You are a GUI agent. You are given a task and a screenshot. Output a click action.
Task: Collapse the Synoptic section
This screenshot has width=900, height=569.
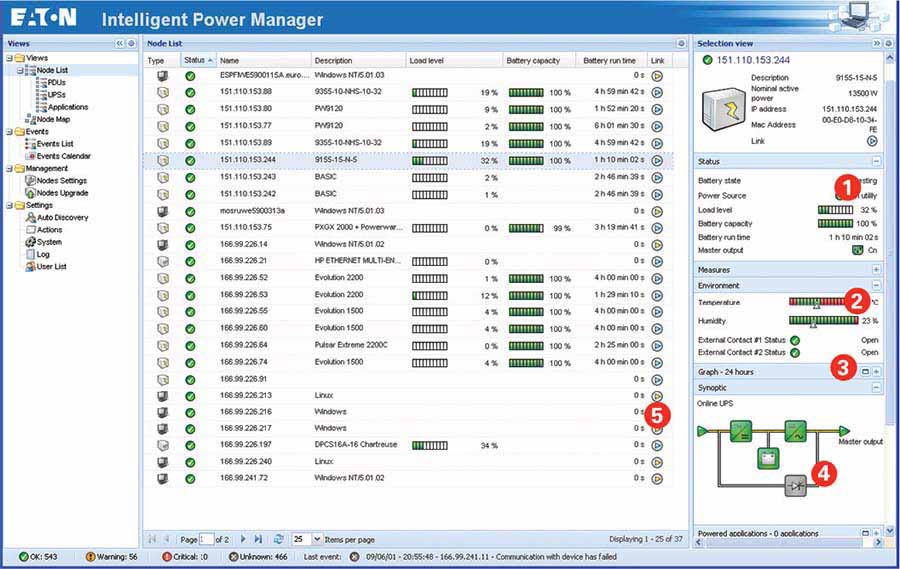(876, 388)
